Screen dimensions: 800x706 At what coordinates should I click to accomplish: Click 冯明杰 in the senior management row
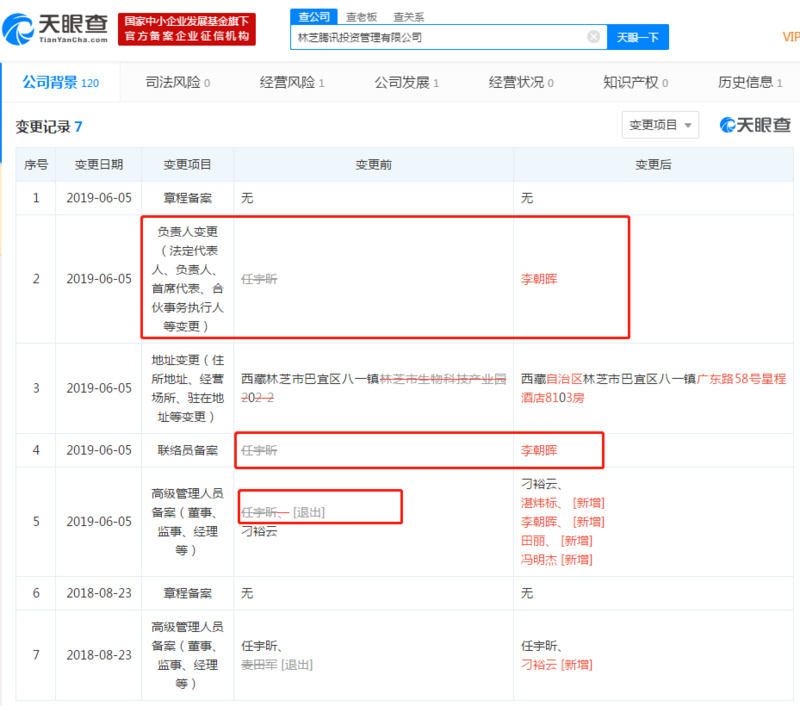(539, 560)
